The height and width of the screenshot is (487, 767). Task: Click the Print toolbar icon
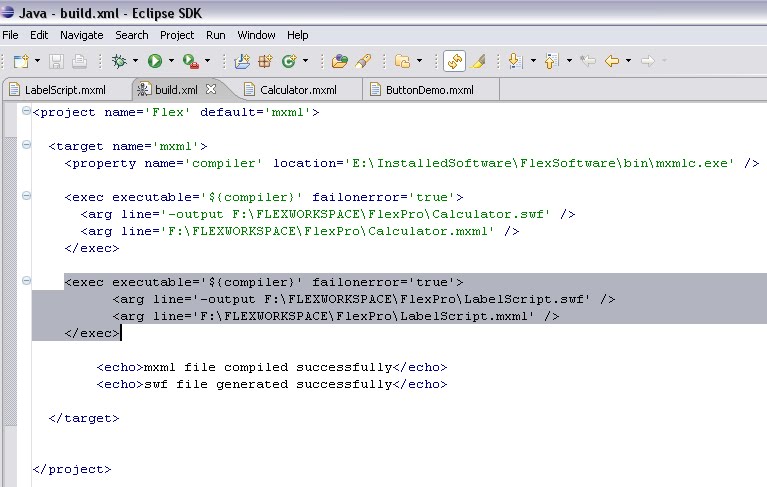[x=79, y=61]
